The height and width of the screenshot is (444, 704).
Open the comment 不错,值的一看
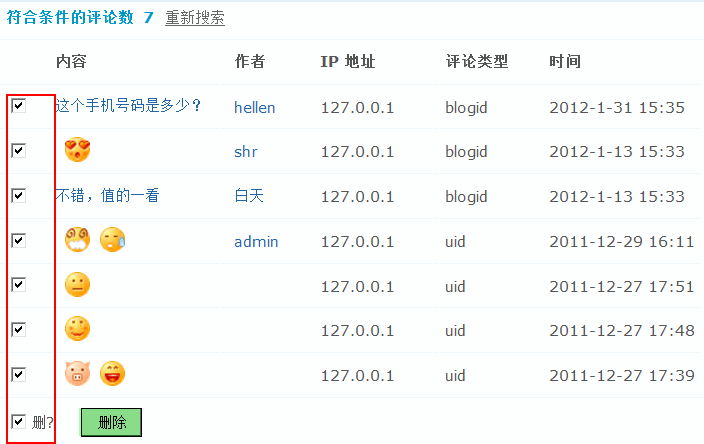click(x=107, y=196)
